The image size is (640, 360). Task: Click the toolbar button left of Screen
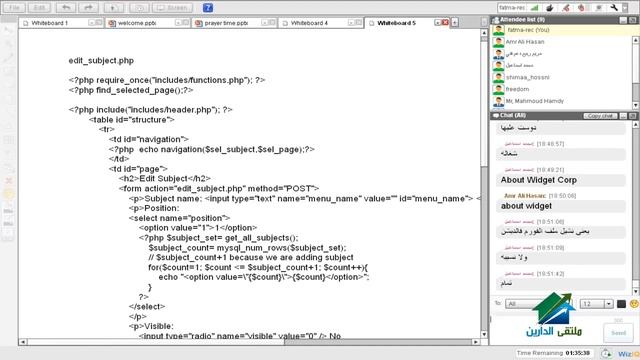139,7
